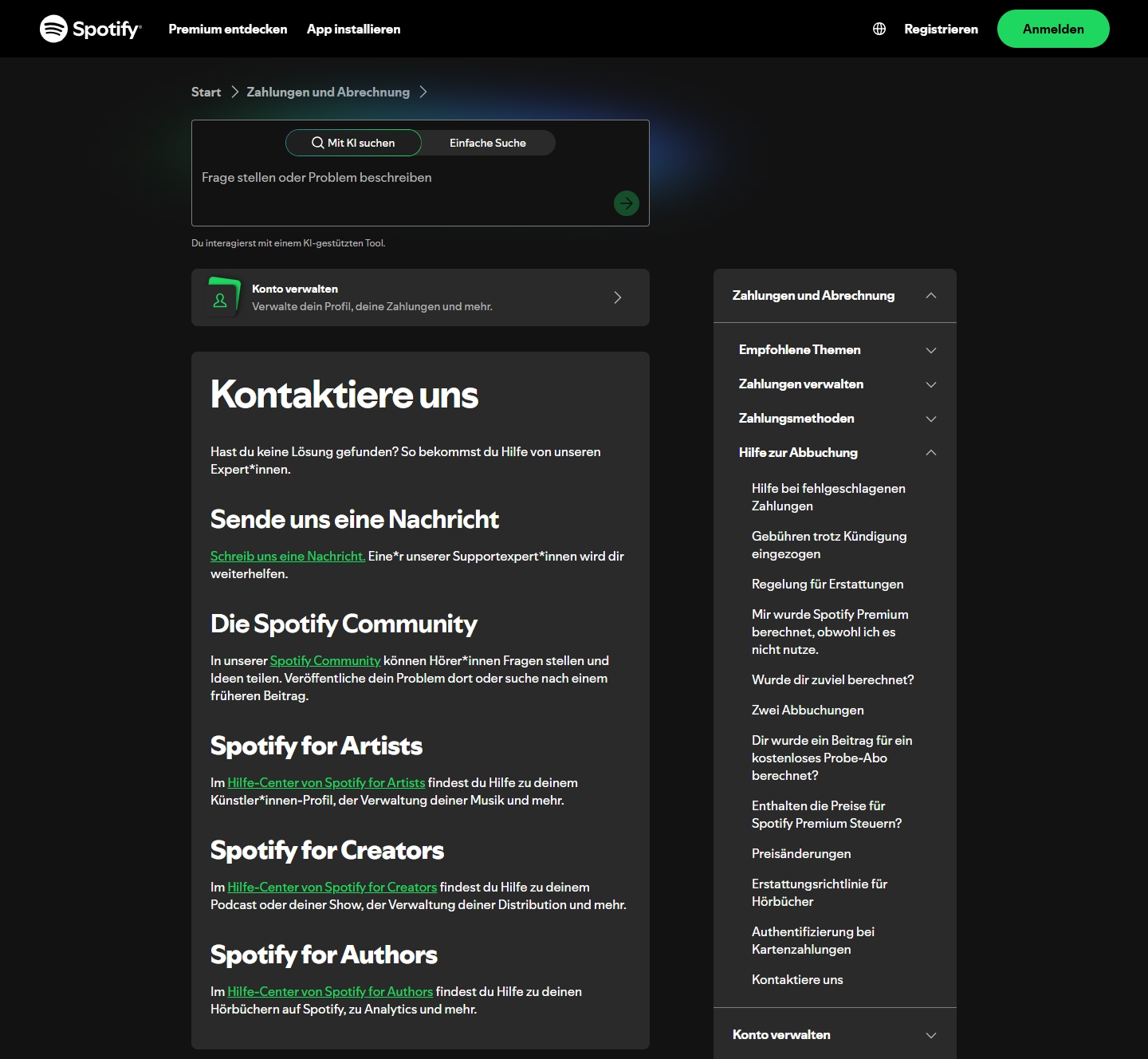
Task: Open Wurde dir zuviel berechnet? article
Action: (x=832, y=679)
